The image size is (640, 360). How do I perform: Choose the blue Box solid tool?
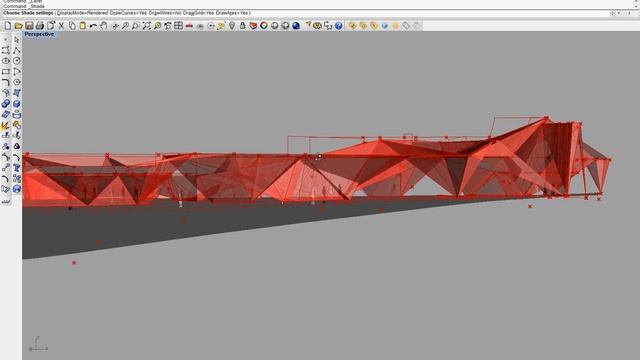pyautogui.click(x=16, y=104)
